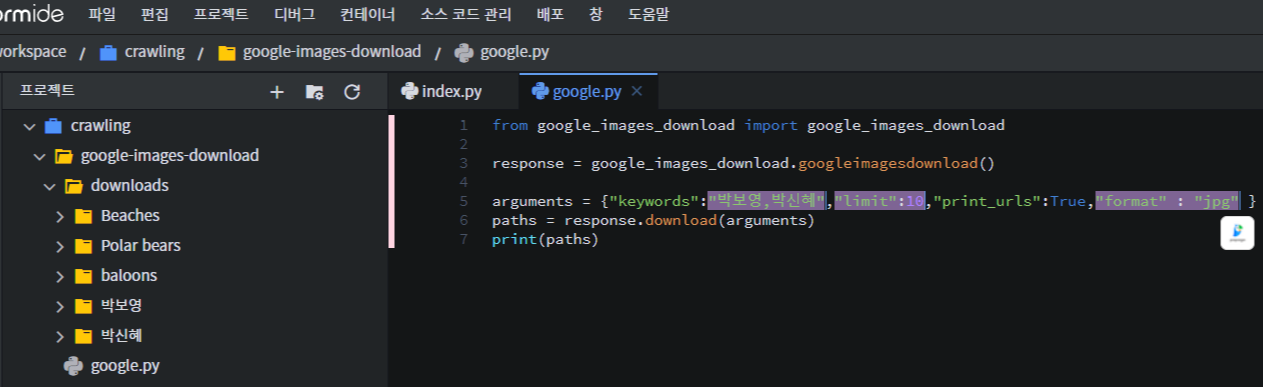
Task: Select the baloons folder
Action: [129, 276]
